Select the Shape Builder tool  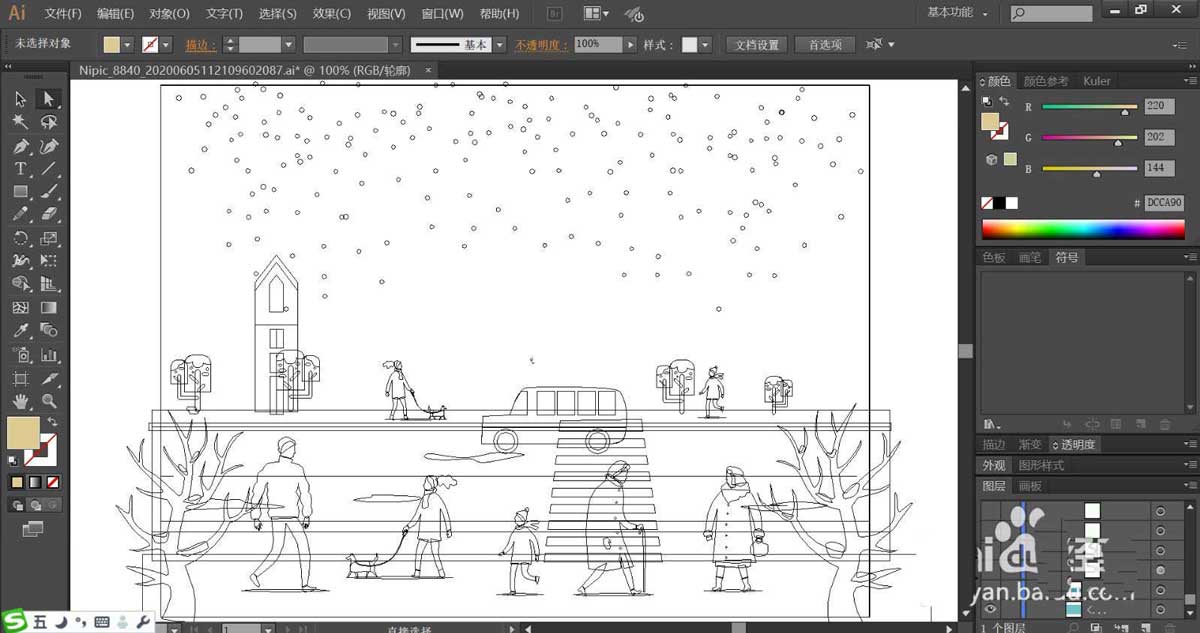[x=20, y=284]
